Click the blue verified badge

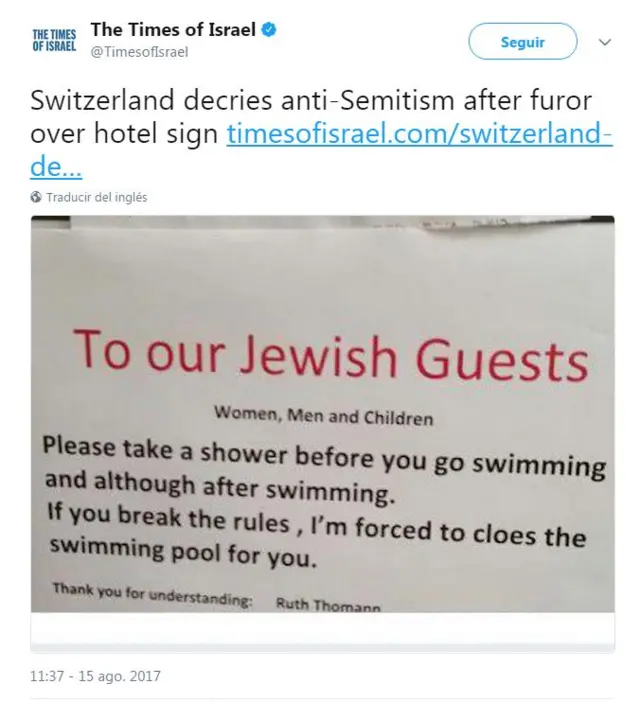tap(268, 31)
